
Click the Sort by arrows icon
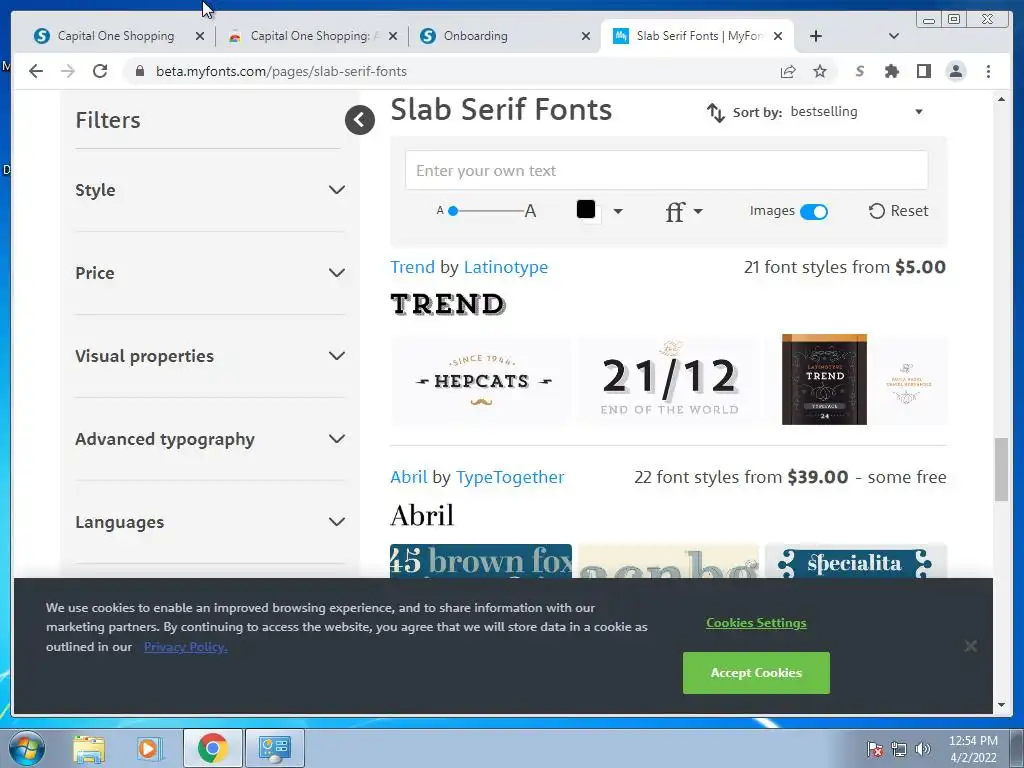(716, 112)
